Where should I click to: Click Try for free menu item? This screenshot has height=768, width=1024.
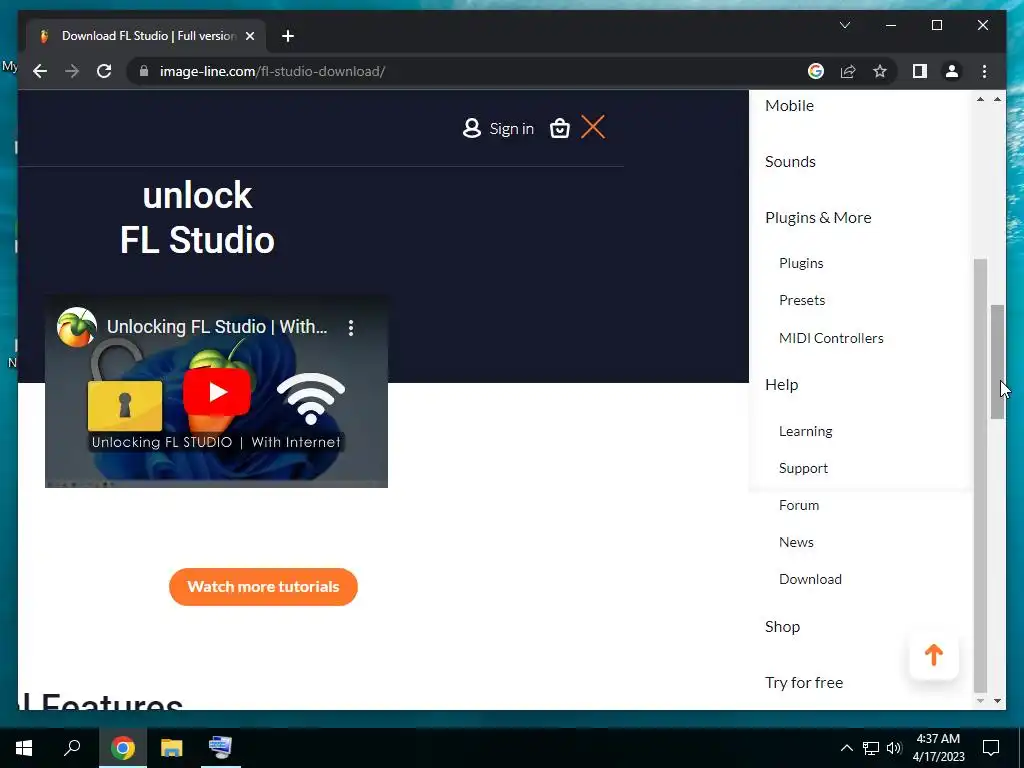pyautogui.click(x=804, y=682)
